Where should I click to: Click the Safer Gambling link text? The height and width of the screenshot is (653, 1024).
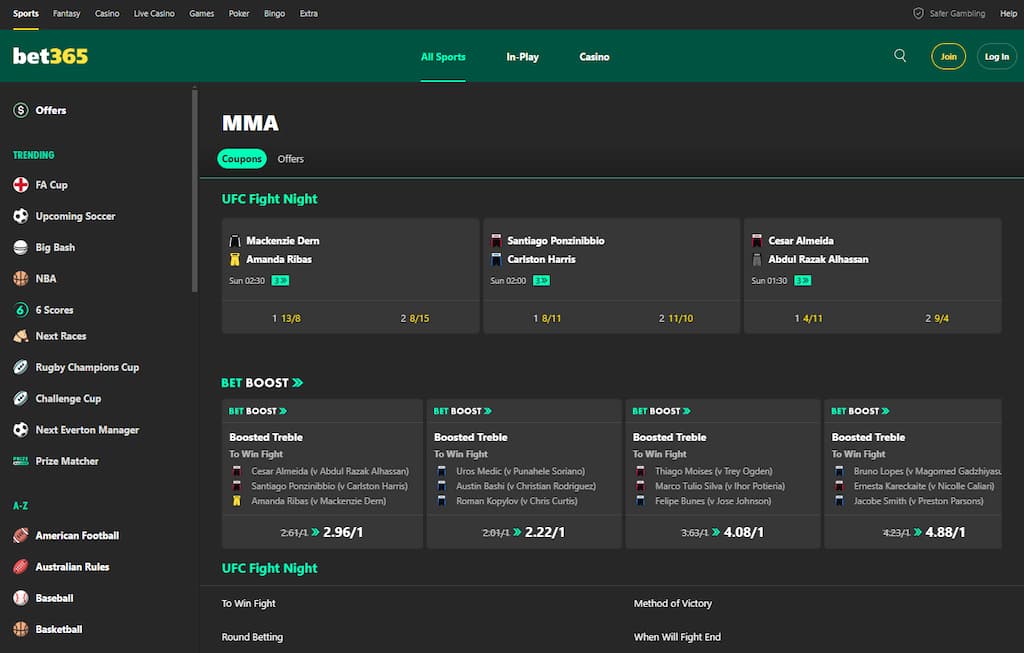click(x=957, y=13)
